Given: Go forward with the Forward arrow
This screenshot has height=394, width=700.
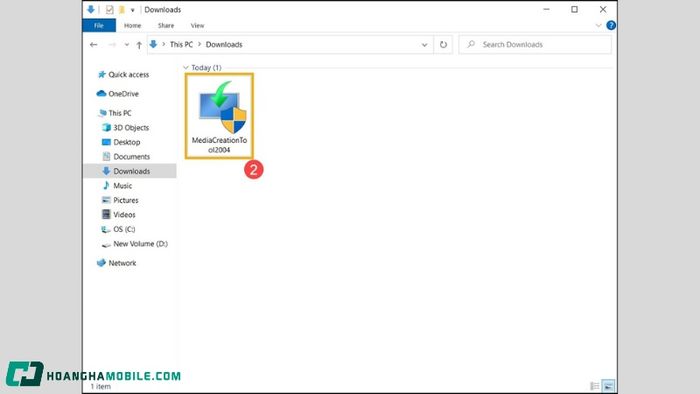Looking at the screenshot, I should [x=112, y=45].
